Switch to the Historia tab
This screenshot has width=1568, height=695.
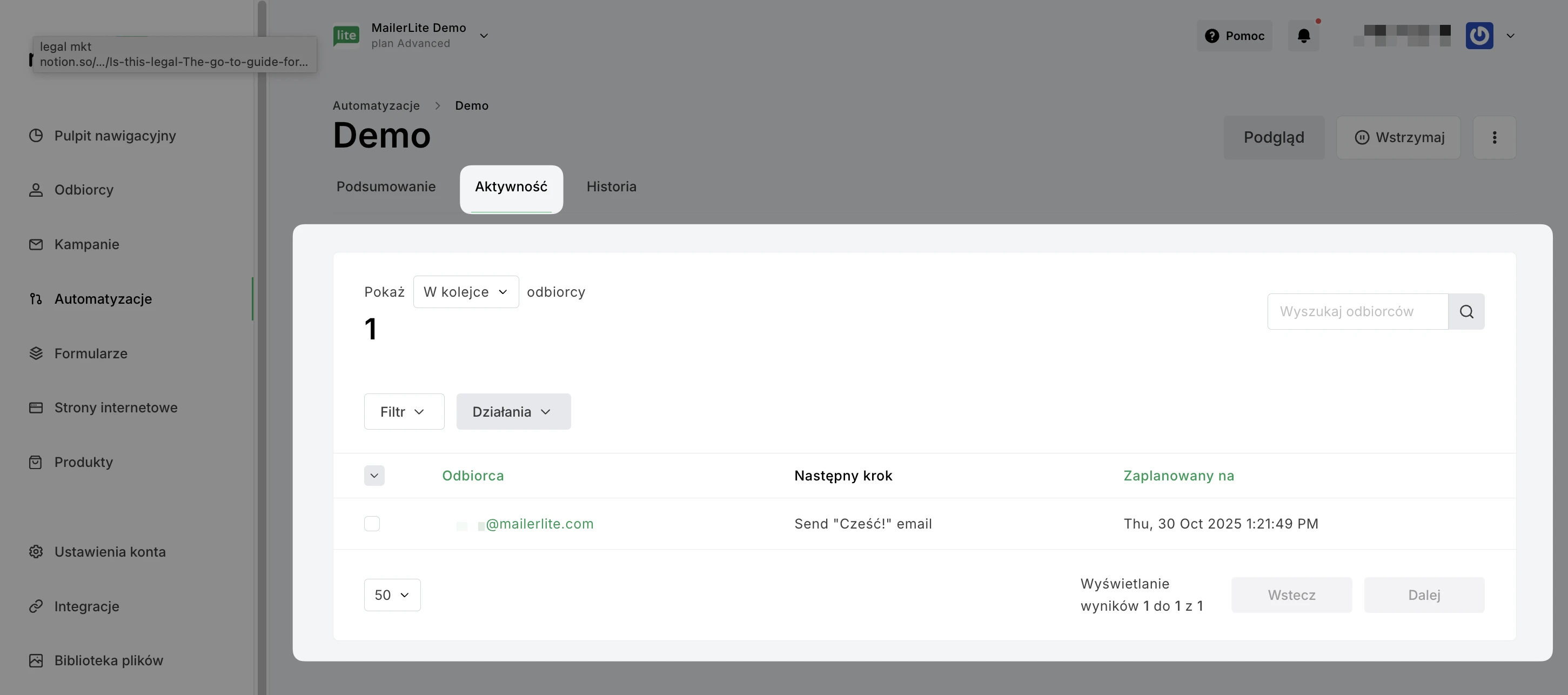(x=611, y=187)
